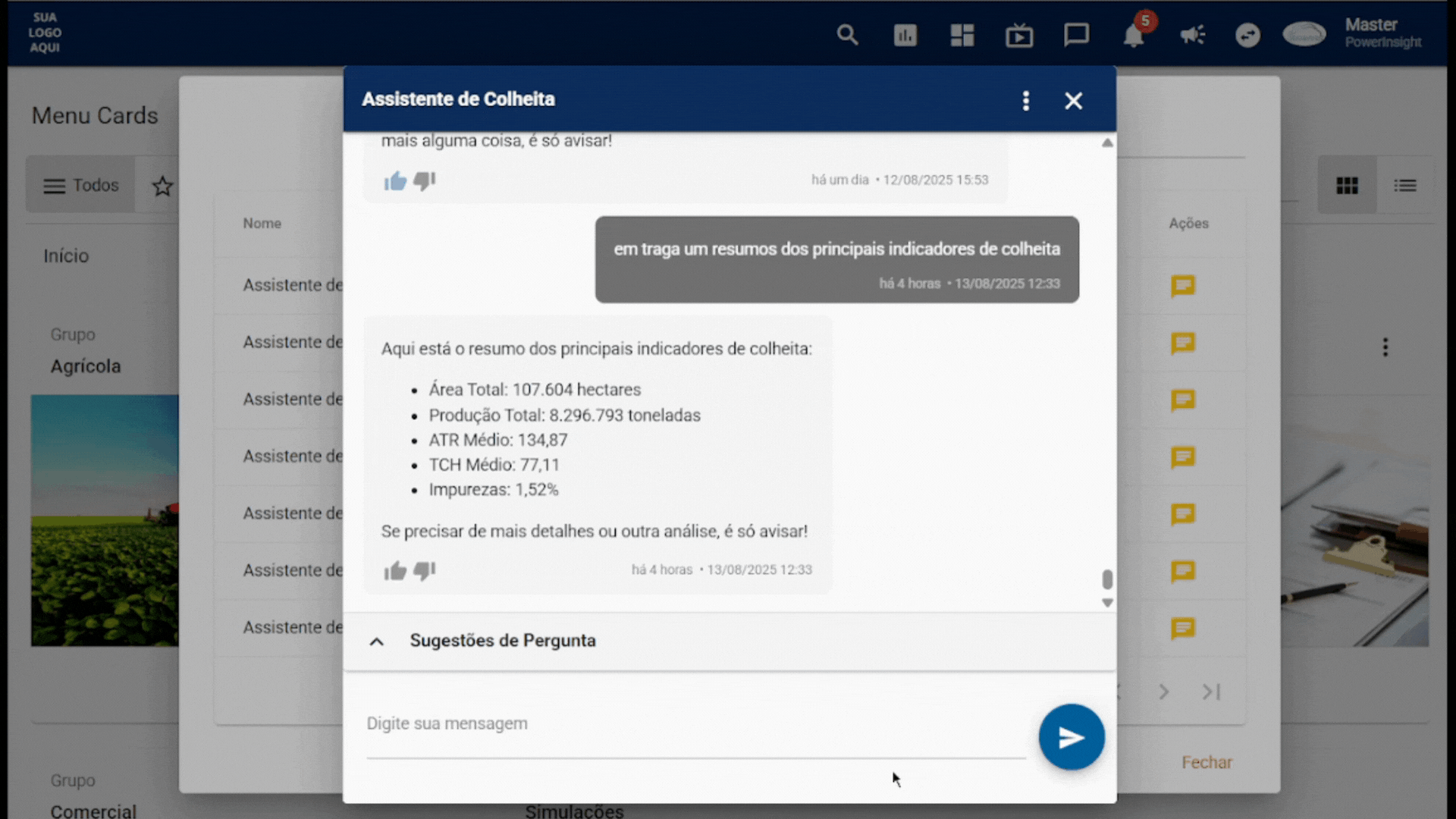
Task: Jump to last page in assistants table
Action: tap(1211, 692)
